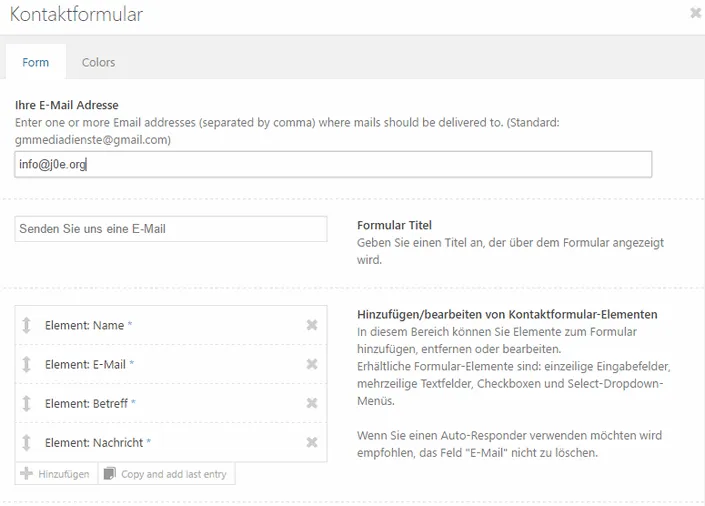This screenshot has height=506, width=705.
Task: Click the reorder arrow for Element: E-Mail
Action: 27,364
